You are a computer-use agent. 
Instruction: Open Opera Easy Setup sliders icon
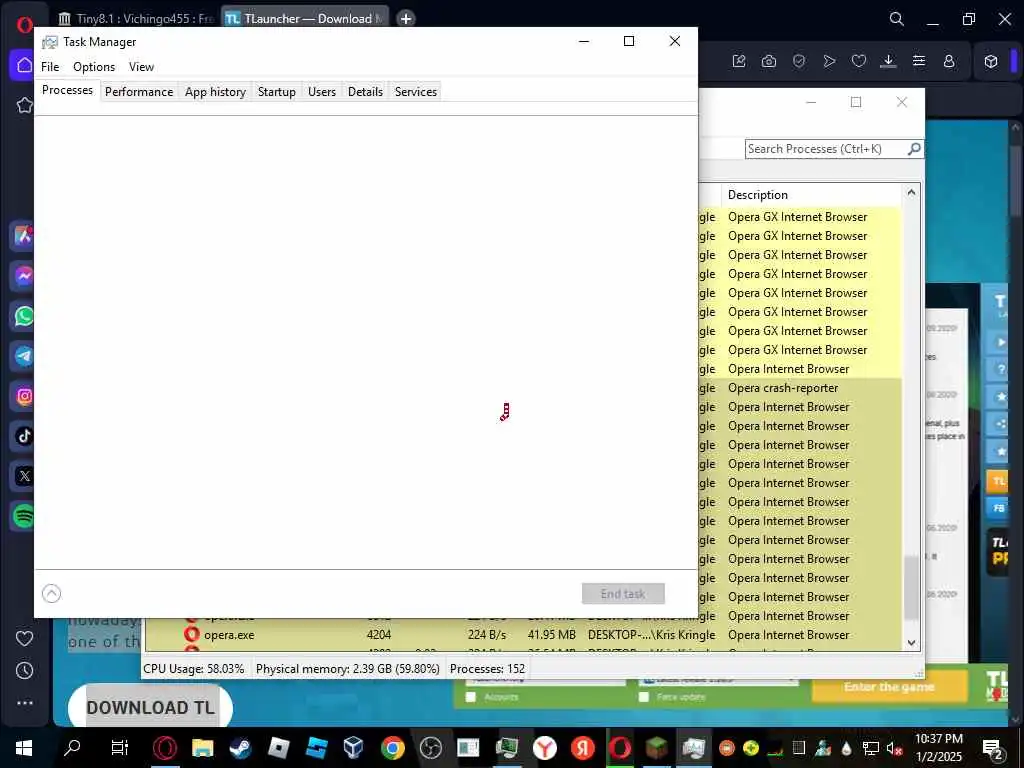coord(919,61)
